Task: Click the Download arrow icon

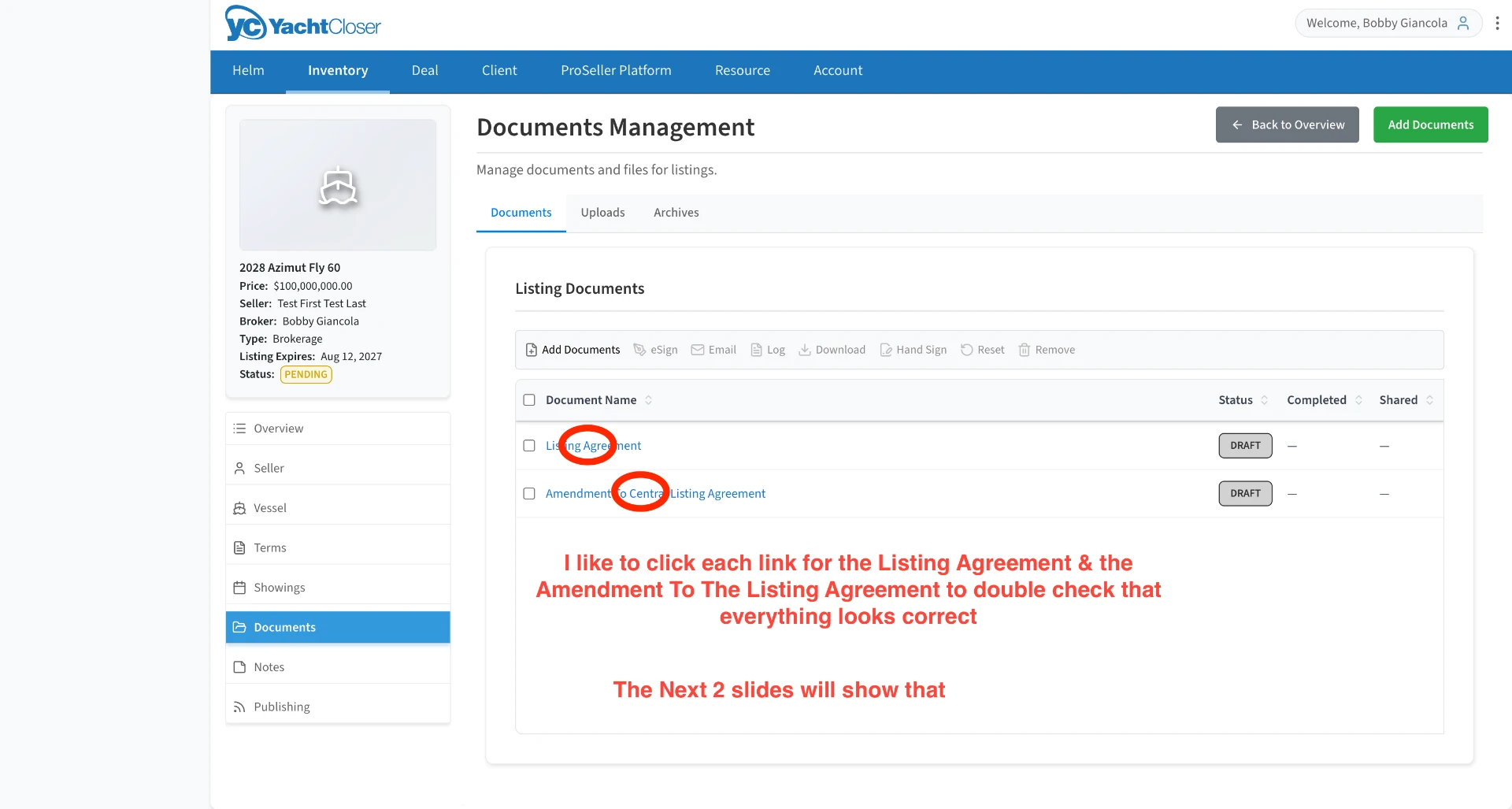Action: point(805,350)
